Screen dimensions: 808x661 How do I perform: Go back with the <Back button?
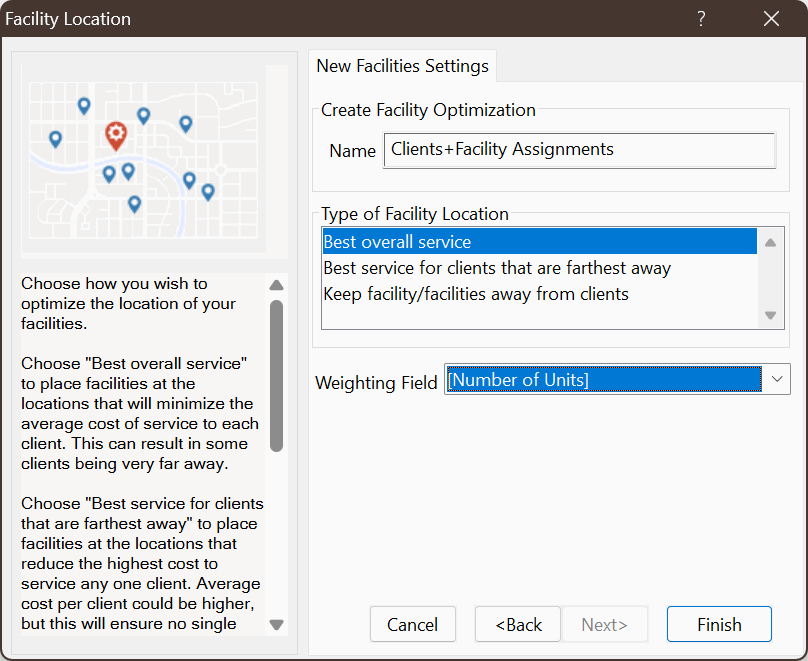point(518,624)
